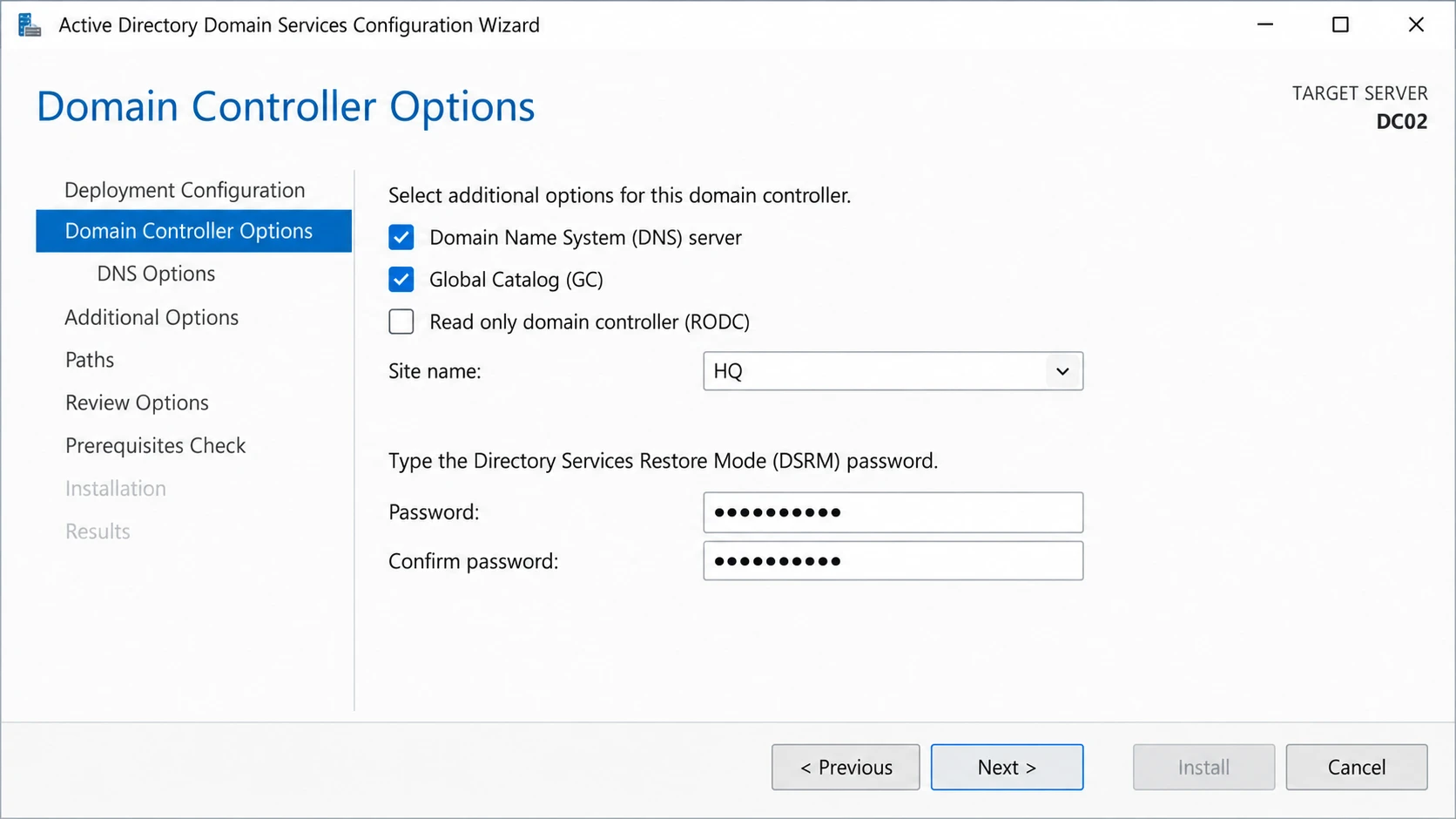Click the TARGET SERVER label
The width and height of the screenshot is (1456, 819).
coord(1359,93)
